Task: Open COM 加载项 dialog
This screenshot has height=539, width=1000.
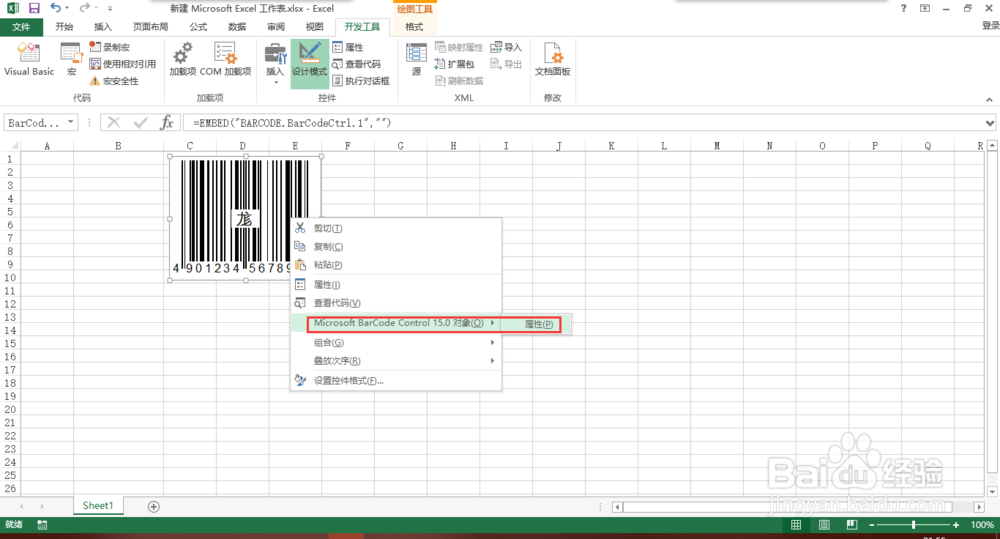Action: pyautogui.click(x=225, y=59)
